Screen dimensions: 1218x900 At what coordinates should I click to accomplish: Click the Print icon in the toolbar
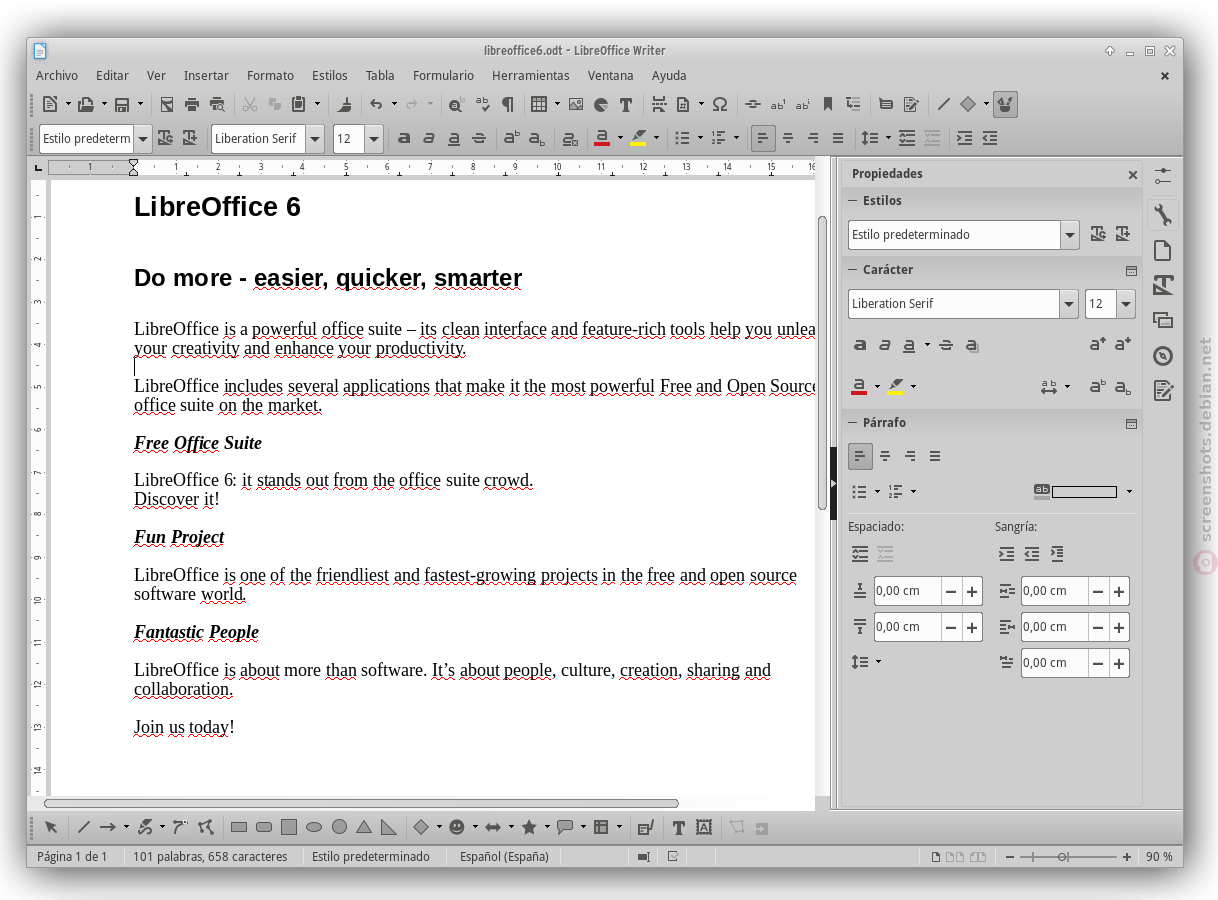click(x=192, y=104)
